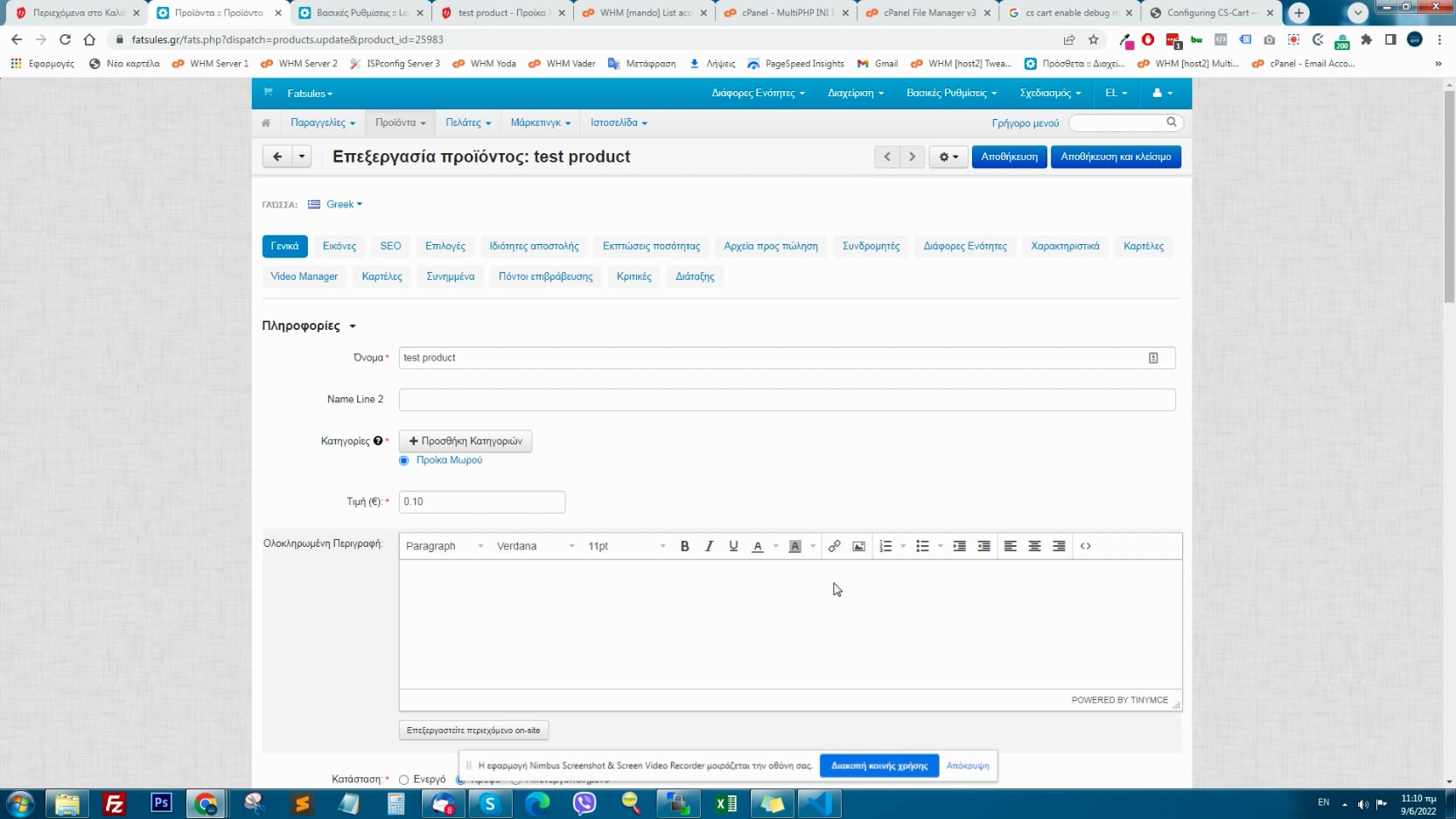This screenshot has height=819, width=1456.
Task: Open the Χαρακτηριστικά tab
Action: coord(1065,247)
